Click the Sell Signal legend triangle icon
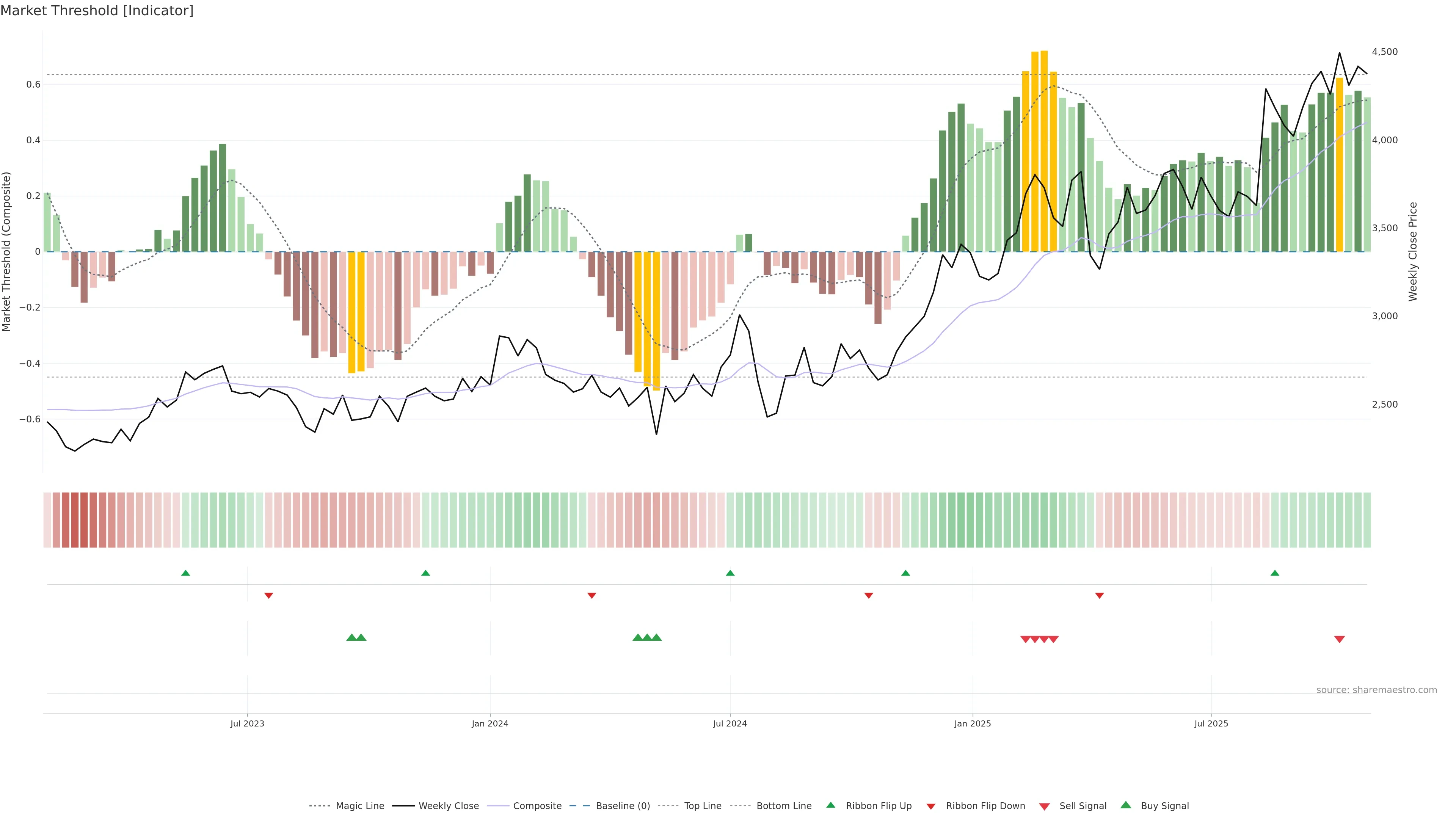Image resolution: width=1456 pixels, height=819 pixels. pos(1044,806)
